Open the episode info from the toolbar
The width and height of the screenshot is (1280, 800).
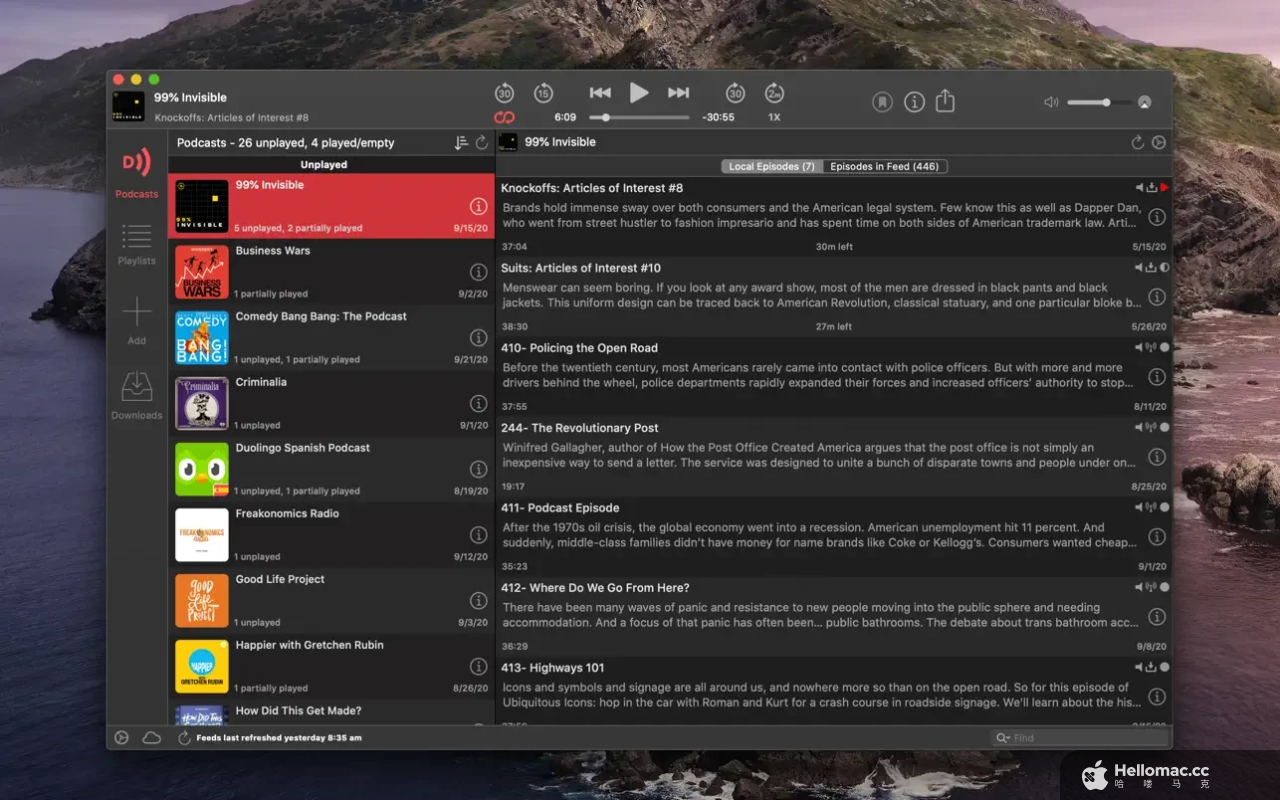[914, 102]
